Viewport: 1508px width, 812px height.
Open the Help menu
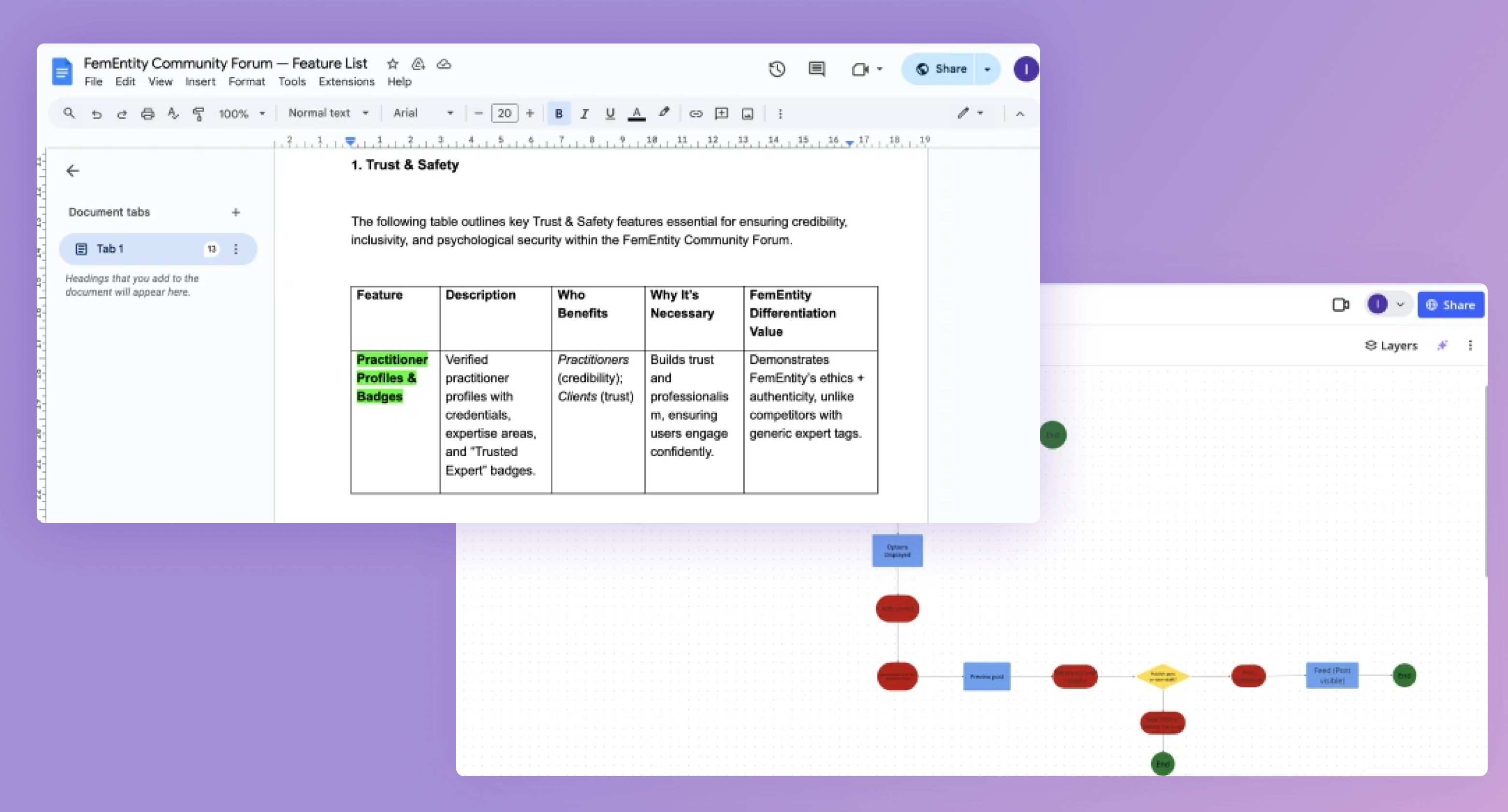point(399,82)
